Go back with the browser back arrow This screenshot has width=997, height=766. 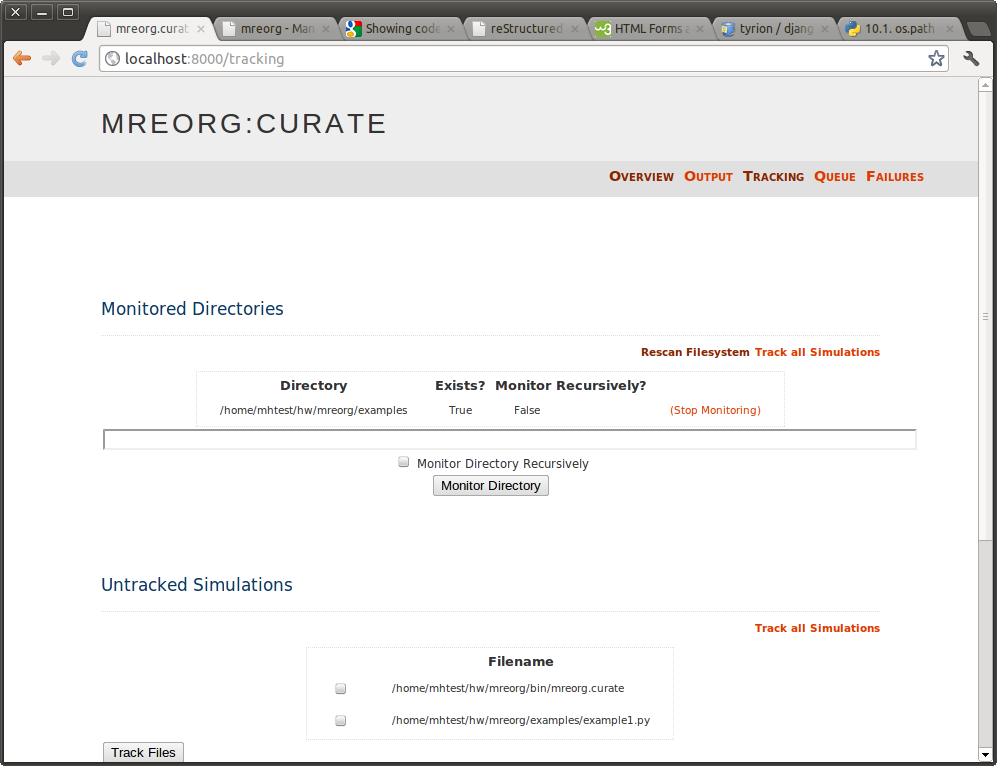point(22,58)
